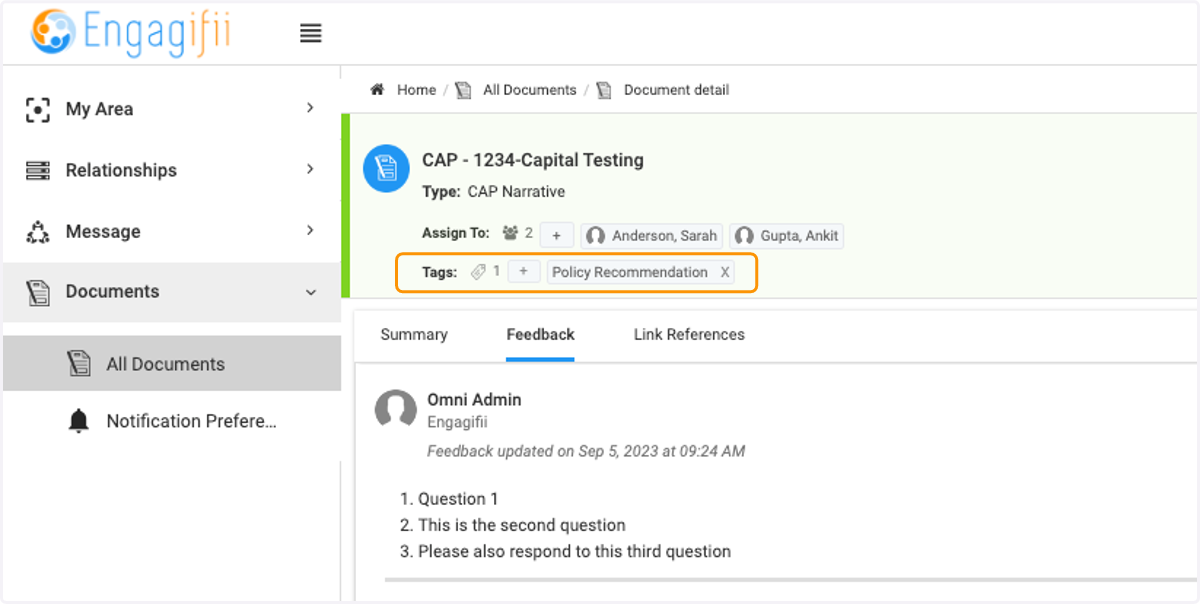Image resolution: width=1200 pixels, height=604 pixels.
Task: Click Omni Admin's profile avatar
Action: 395,410
